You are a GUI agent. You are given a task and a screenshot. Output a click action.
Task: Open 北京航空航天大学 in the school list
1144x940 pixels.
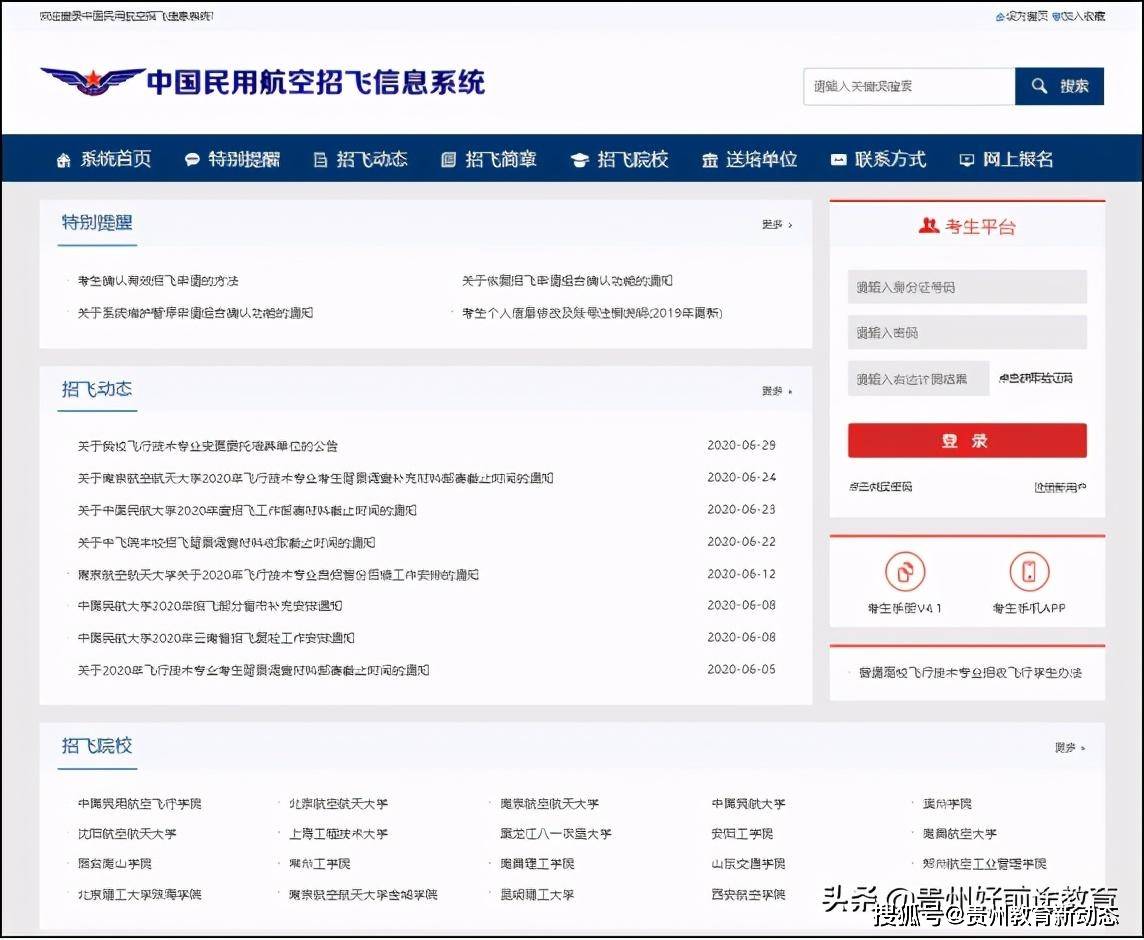339,804
